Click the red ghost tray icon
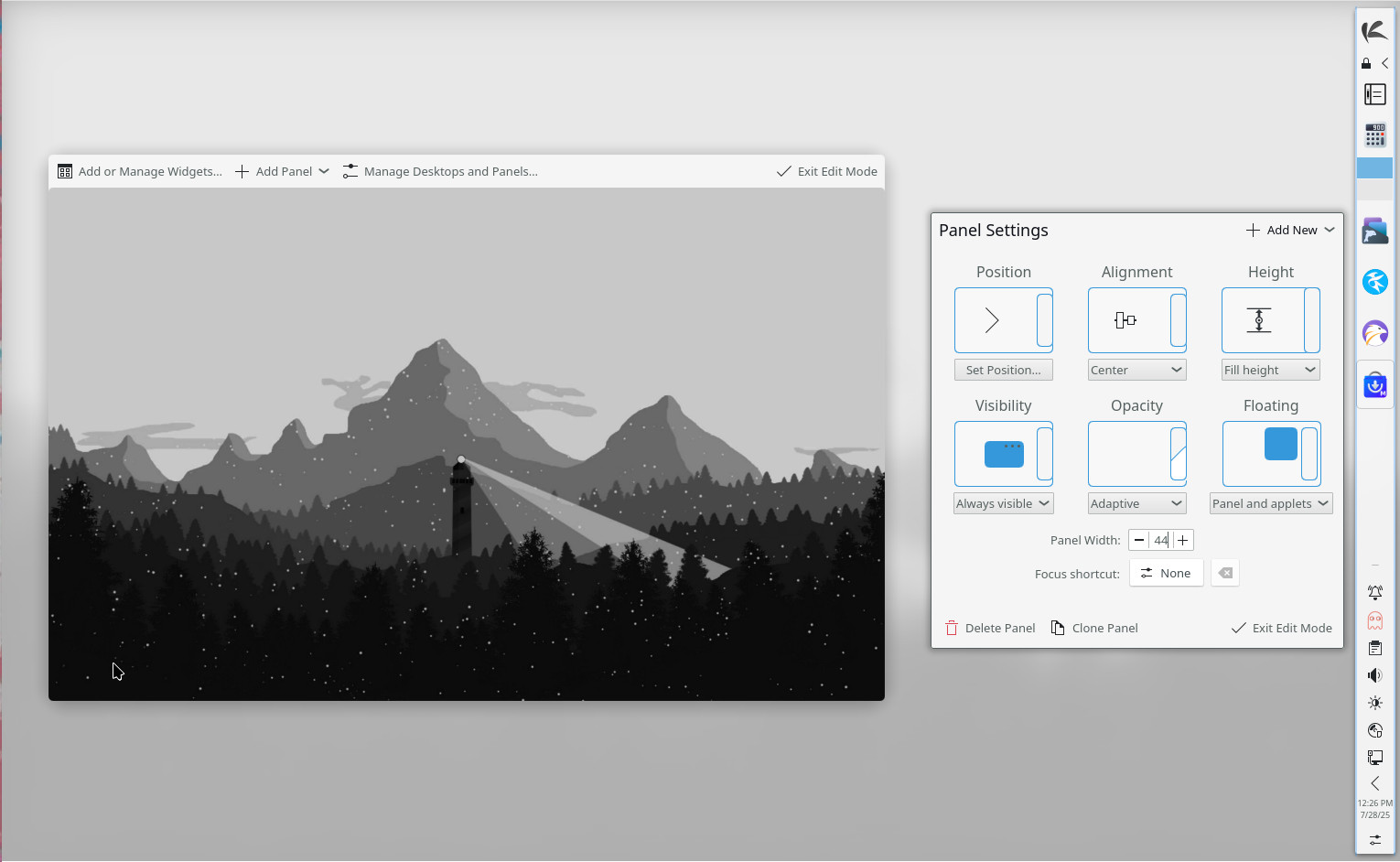This screenshot has height=862, width=1400. pos(1374,620)
